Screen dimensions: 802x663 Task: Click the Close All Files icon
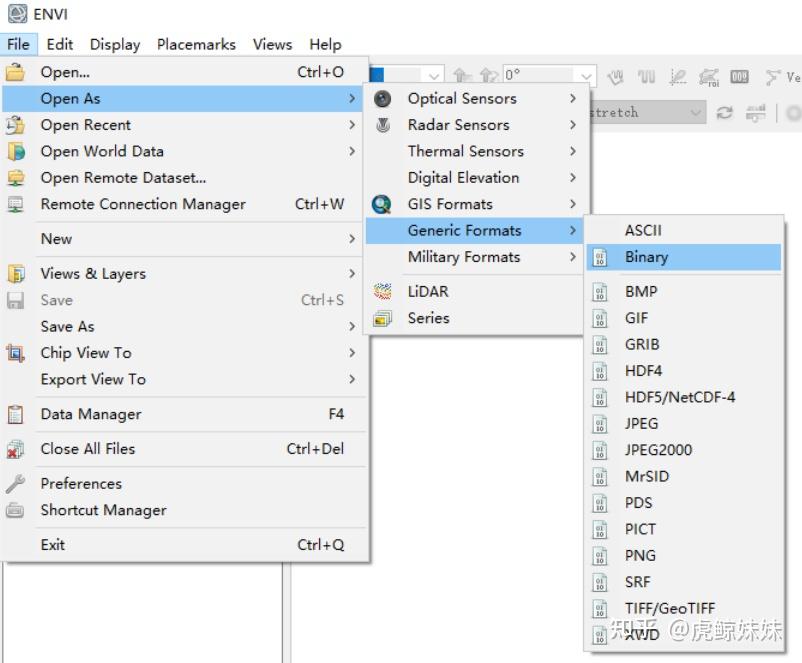pyautogui.click(x=15, y=449)
